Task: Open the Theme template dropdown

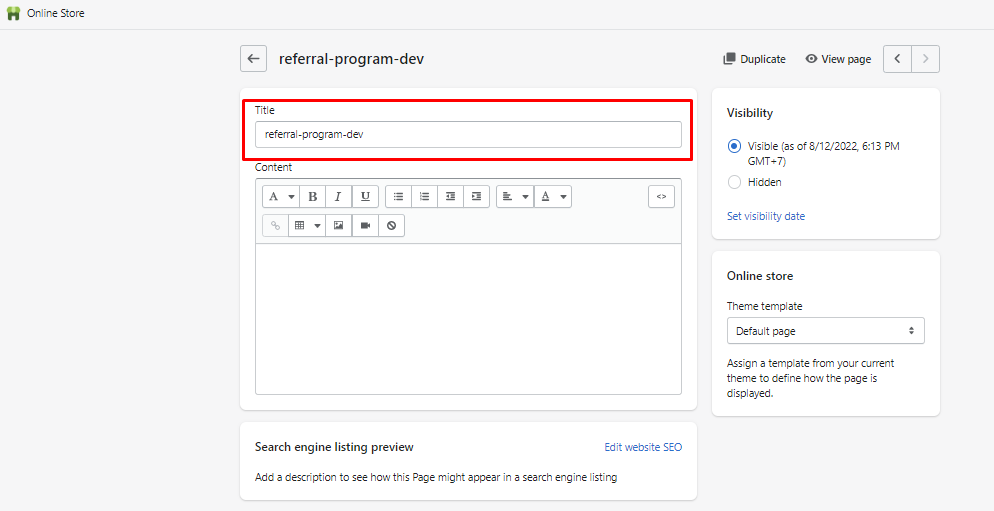Action: click(x=825, y=331)
